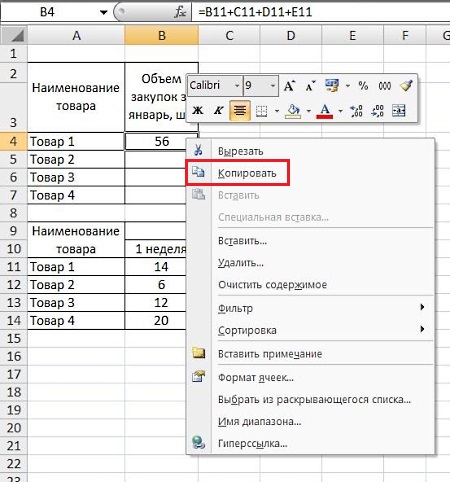
Task: Click the decrease decimal places icon
Action: (x=377, y=111)
